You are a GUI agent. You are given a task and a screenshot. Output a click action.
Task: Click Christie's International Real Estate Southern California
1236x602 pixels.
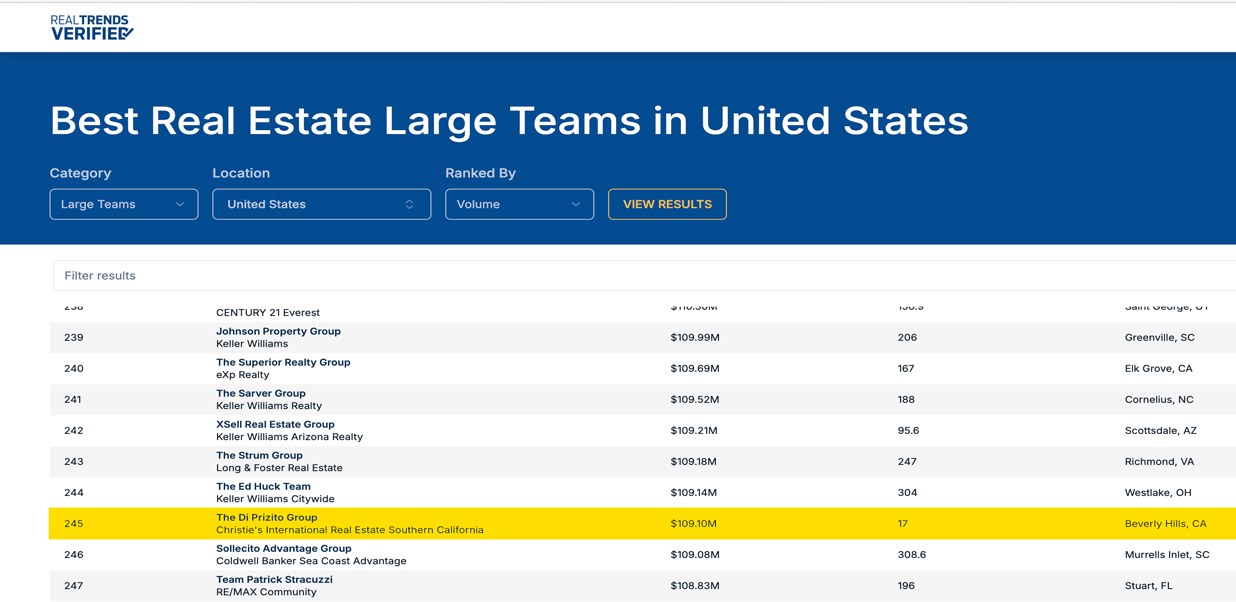coord(350,530)
